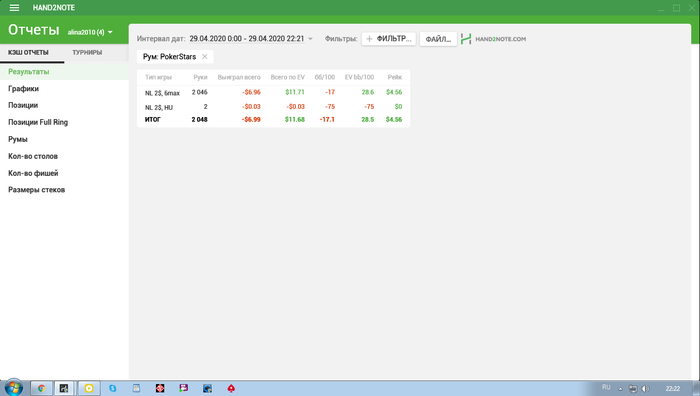Click the date interval field
Image resolution: width=700 pixels, height=396 pixels.
click(246, 39)
